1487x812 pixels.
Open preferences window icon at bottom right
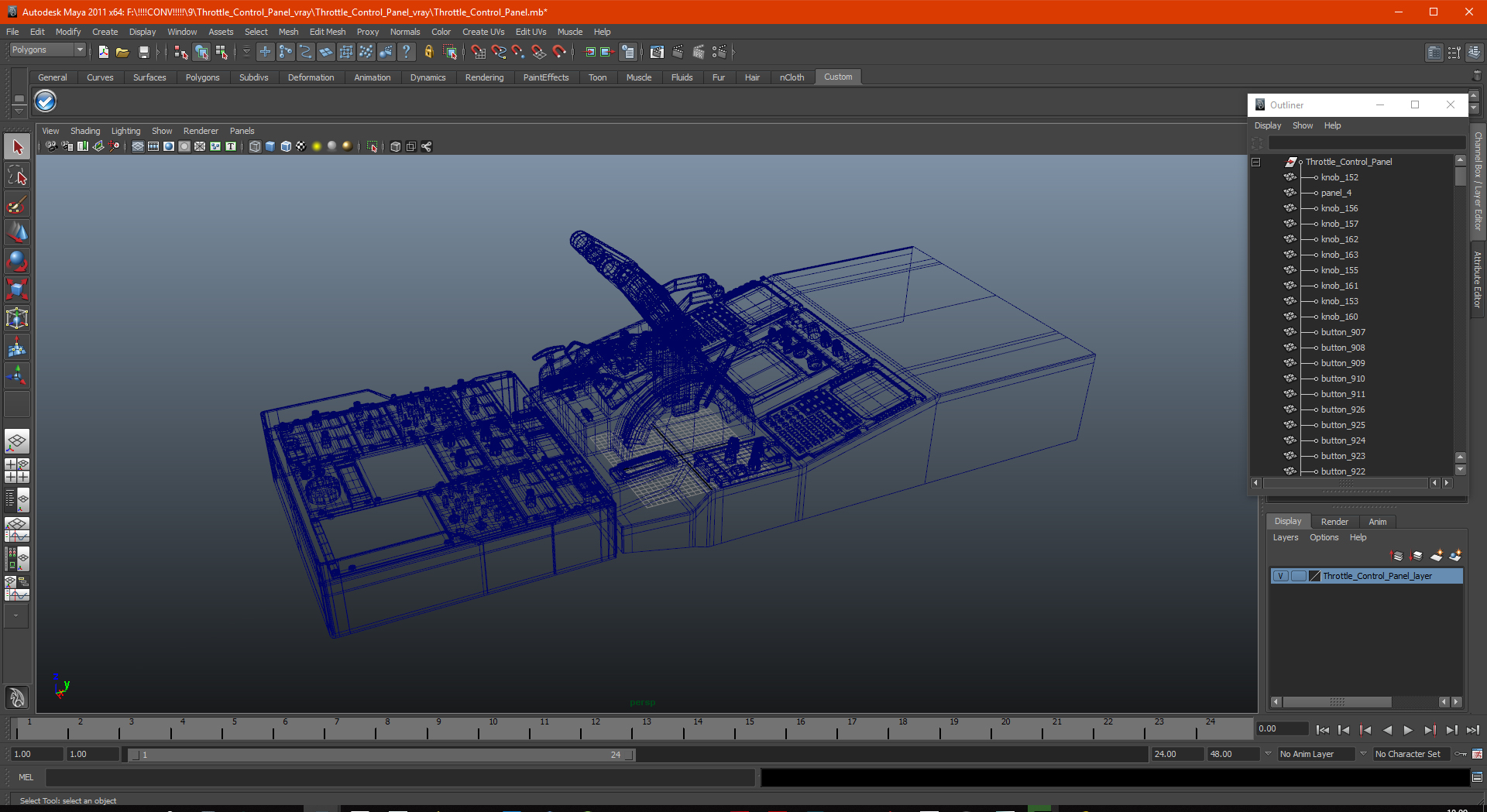1478,754
